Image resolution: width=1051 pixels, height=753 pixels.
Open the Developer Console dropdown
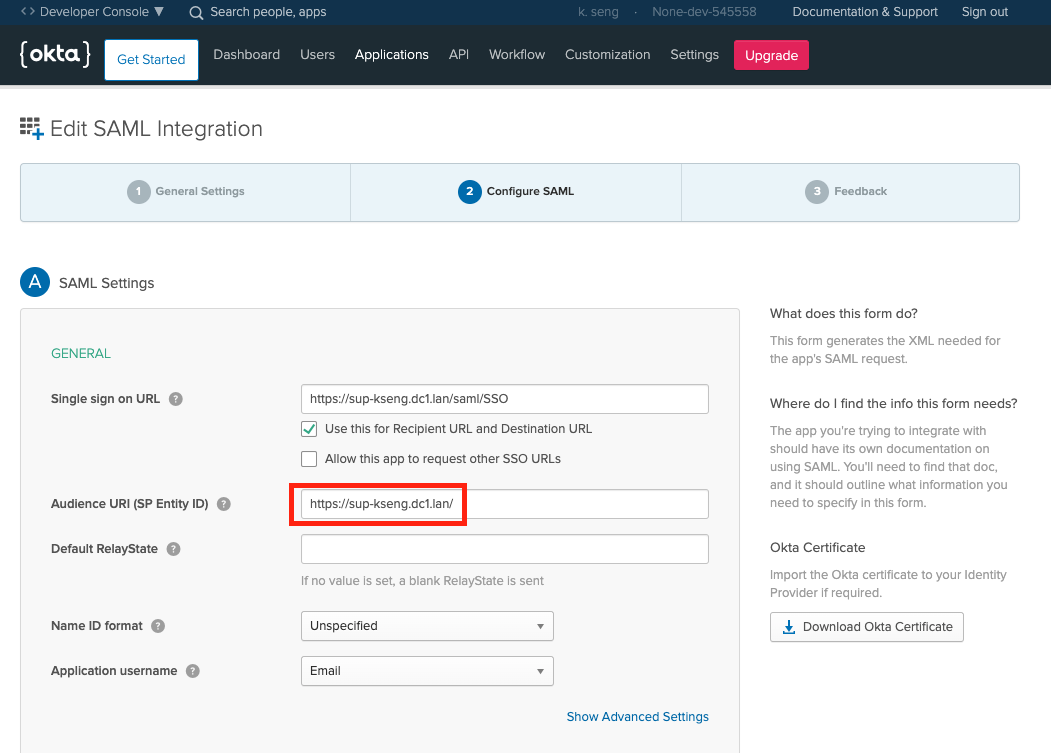tap(92, 11)
